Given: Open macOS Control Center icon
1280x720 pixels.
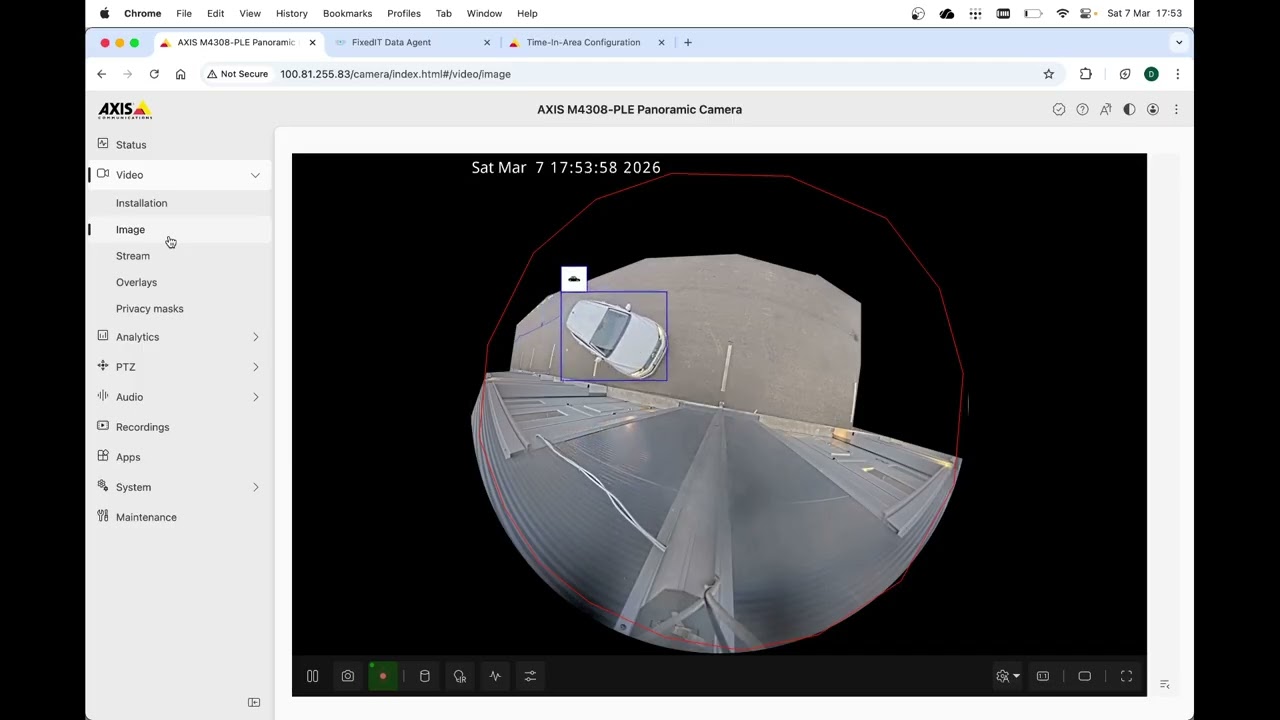Looking at the screenshot, I should [1086, 14].
